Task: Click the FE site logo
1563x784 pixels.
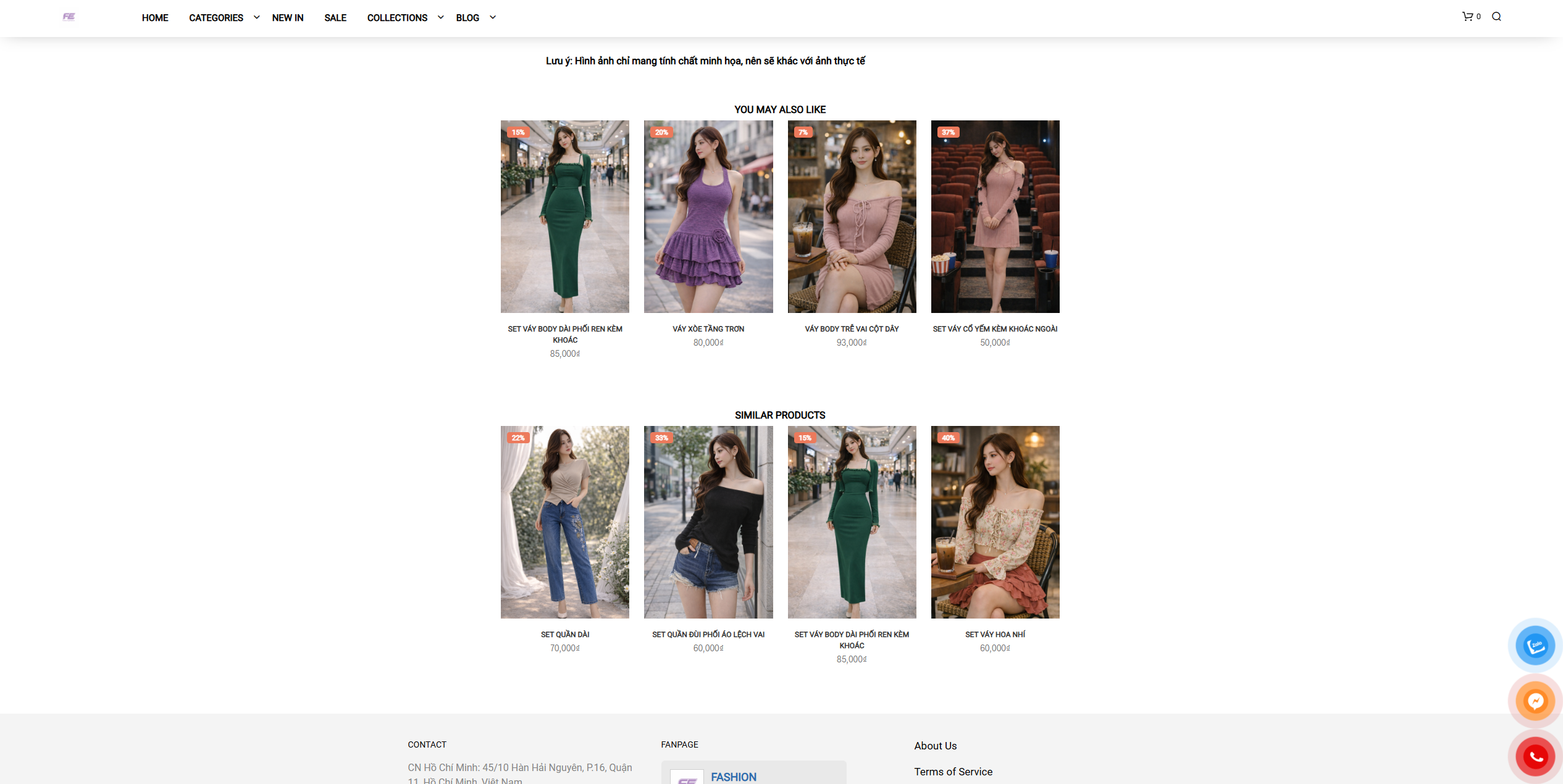Action: click(69, 17)
